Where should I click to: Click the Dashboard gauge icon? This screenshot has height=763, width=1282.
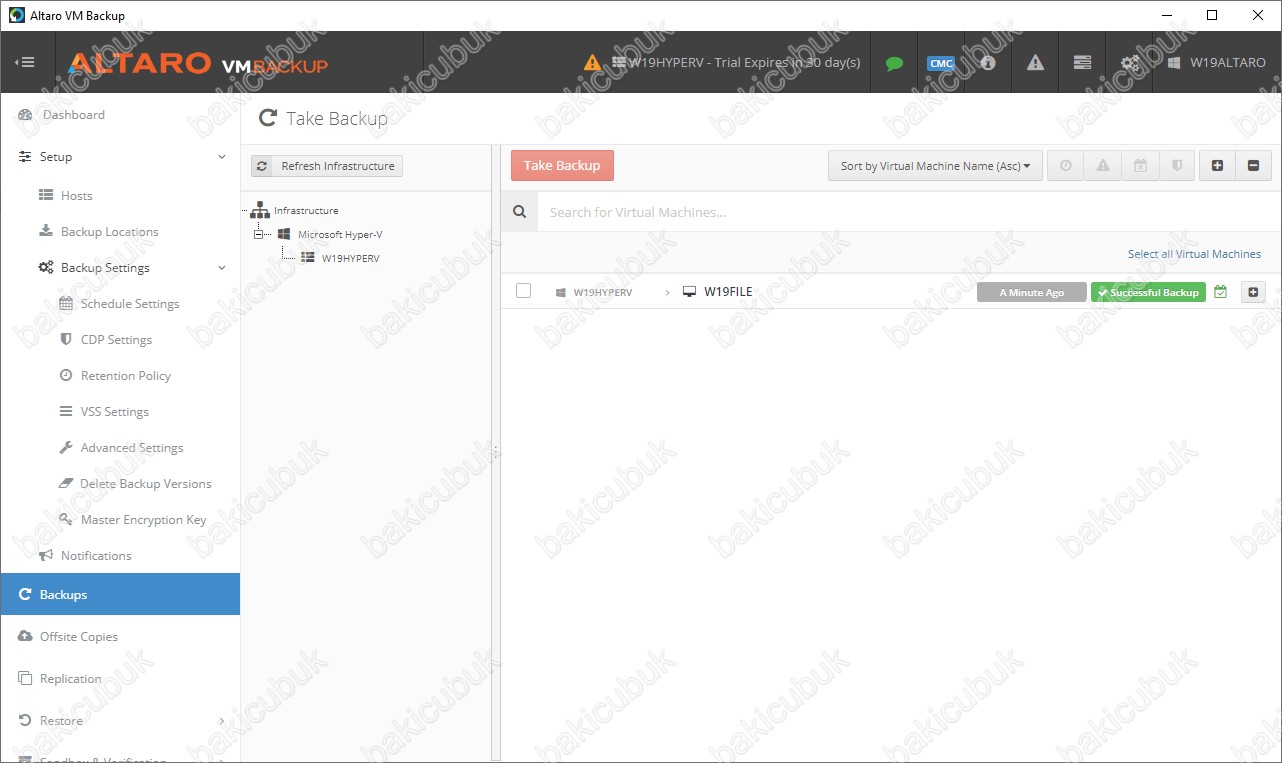[x=26, y=115]
